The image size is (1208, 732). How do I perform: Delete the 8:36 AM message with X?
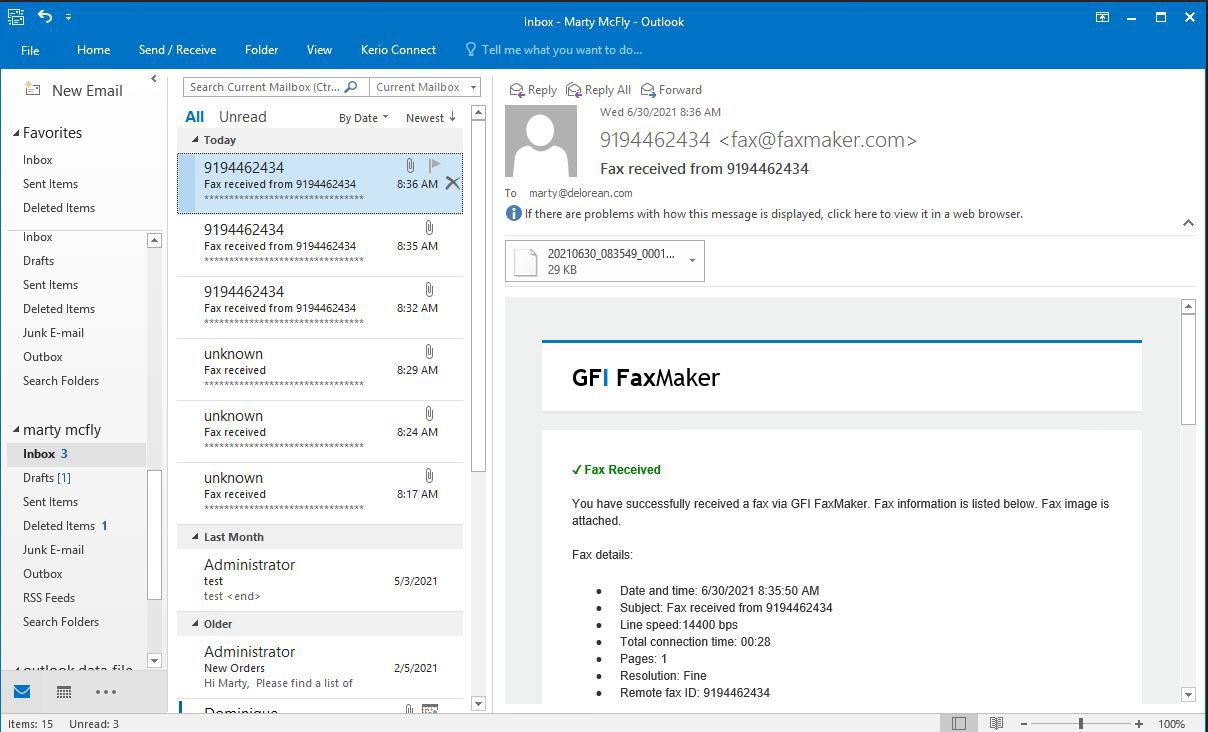(x=453, y=183)
